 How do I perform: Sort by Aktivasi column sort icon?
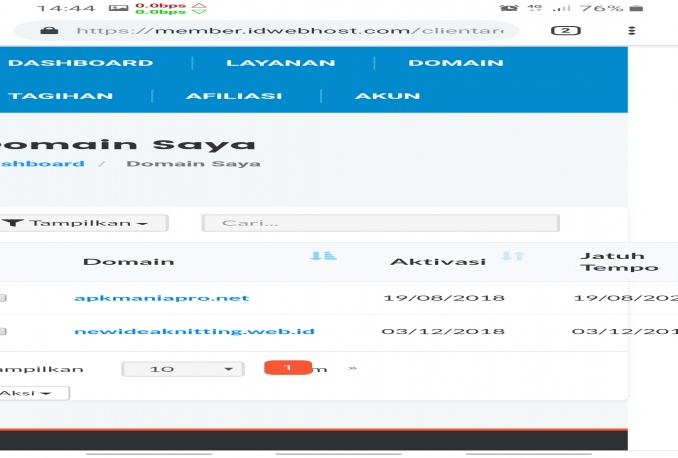pos(512,257)
